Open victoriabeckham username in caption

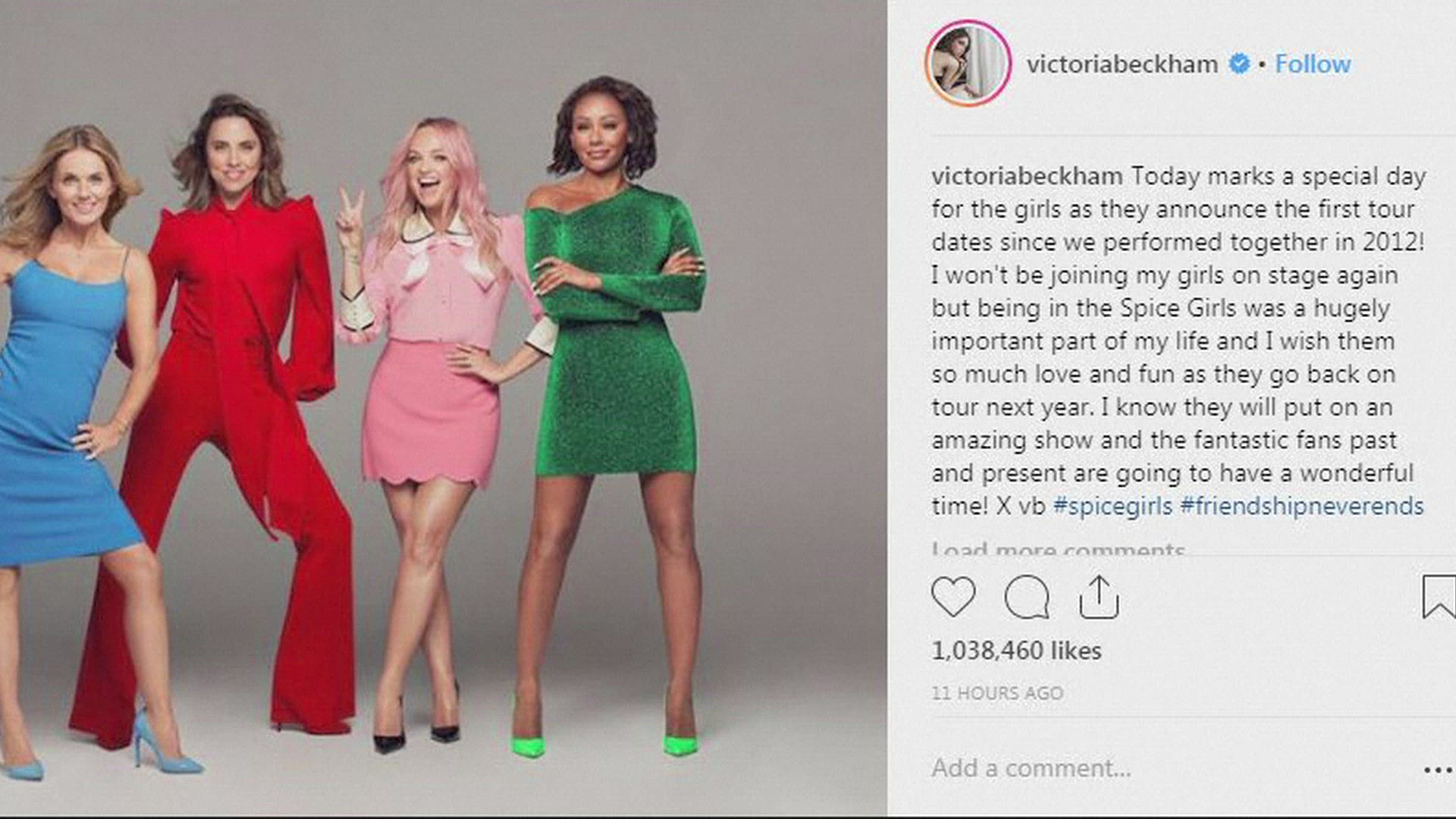tap(1027, 176)
